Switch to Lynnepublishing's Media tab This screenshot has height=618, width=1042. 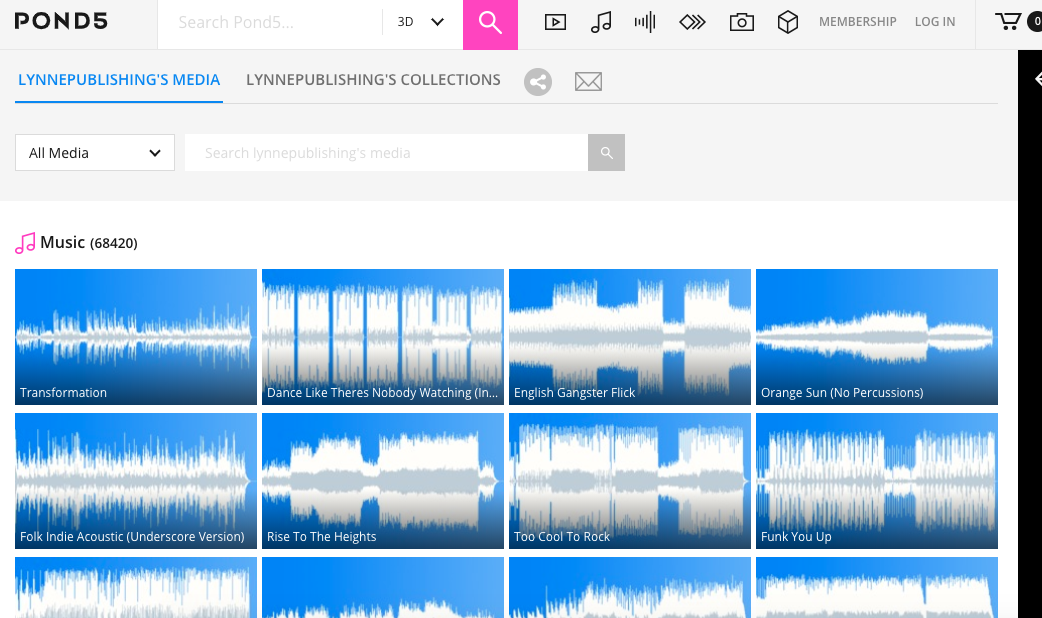pyautogui.click(x=119, y=80)
